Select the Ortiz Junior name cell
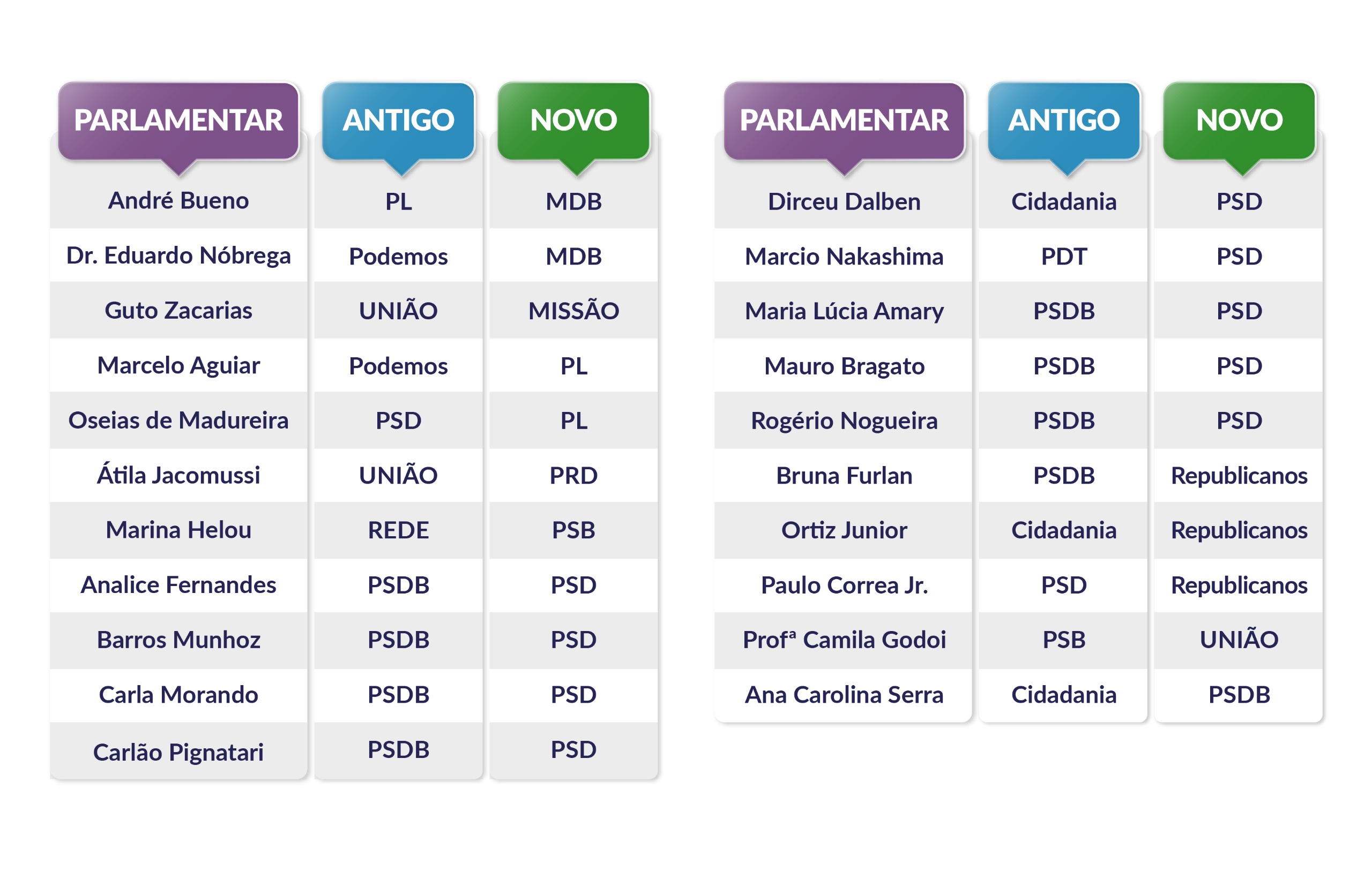 tap(844, 530)
